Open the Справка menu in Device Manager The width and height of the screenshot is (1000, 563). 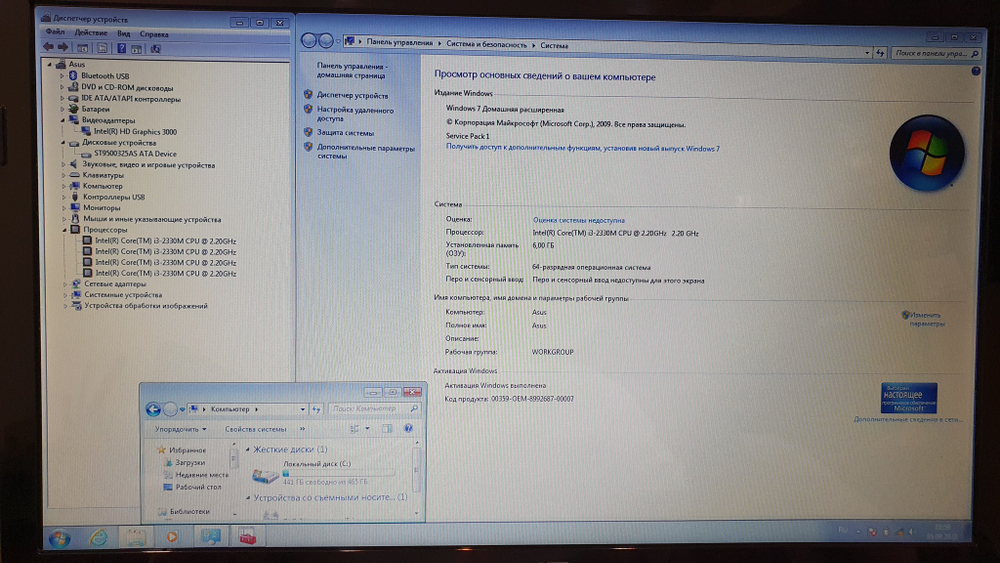click(154, 34)
